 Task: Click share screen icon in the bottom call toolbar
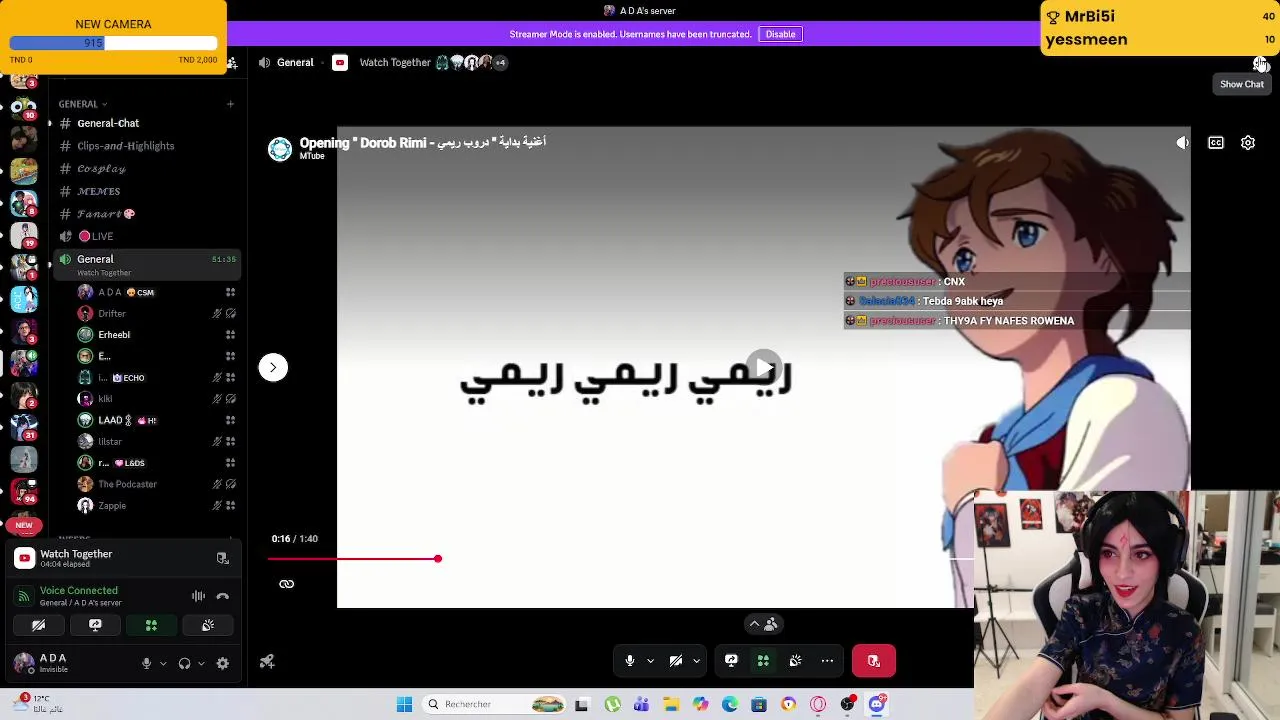pos(731,661)
